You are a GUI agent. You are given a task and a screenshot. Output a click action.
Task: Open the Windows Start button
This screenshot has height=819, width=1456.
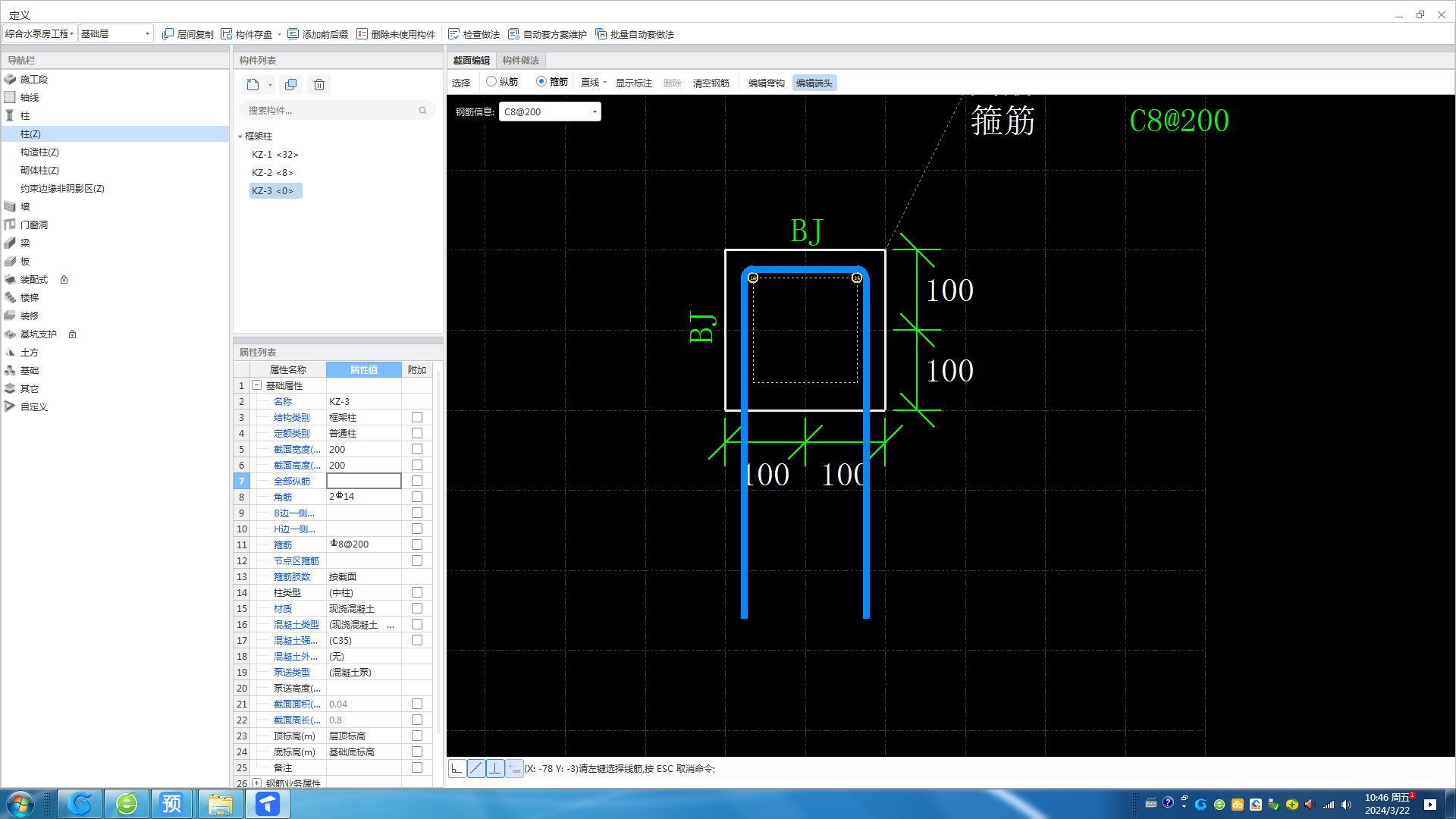click(20, 804)
